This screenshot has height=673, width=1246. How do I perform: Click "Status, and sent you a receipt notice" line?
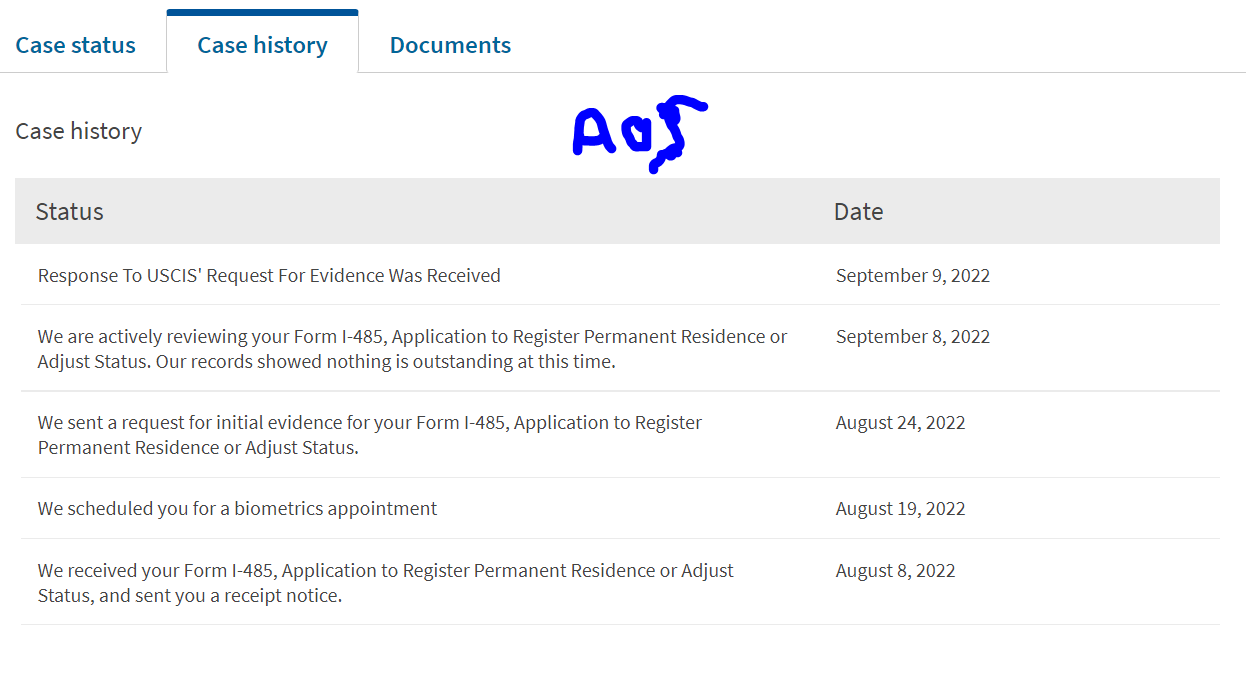pos(190,595)
